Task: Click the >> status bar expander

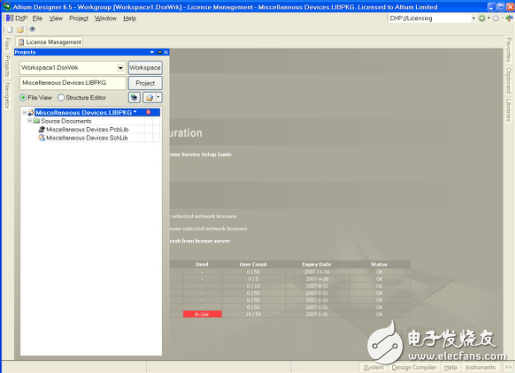Action: point(508,367)
